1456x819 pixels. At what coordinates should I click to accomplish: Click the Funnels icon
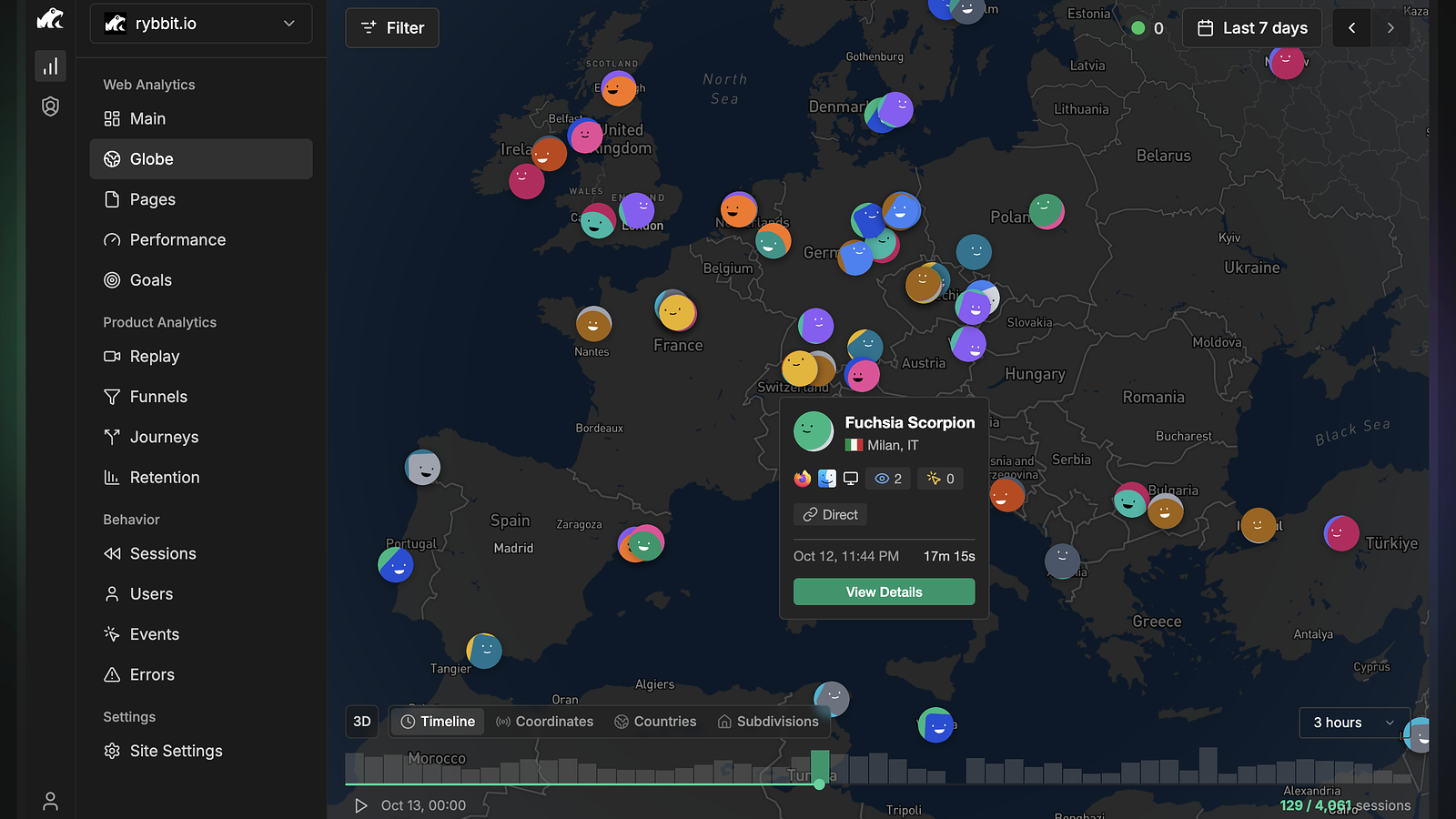[112, 397]
